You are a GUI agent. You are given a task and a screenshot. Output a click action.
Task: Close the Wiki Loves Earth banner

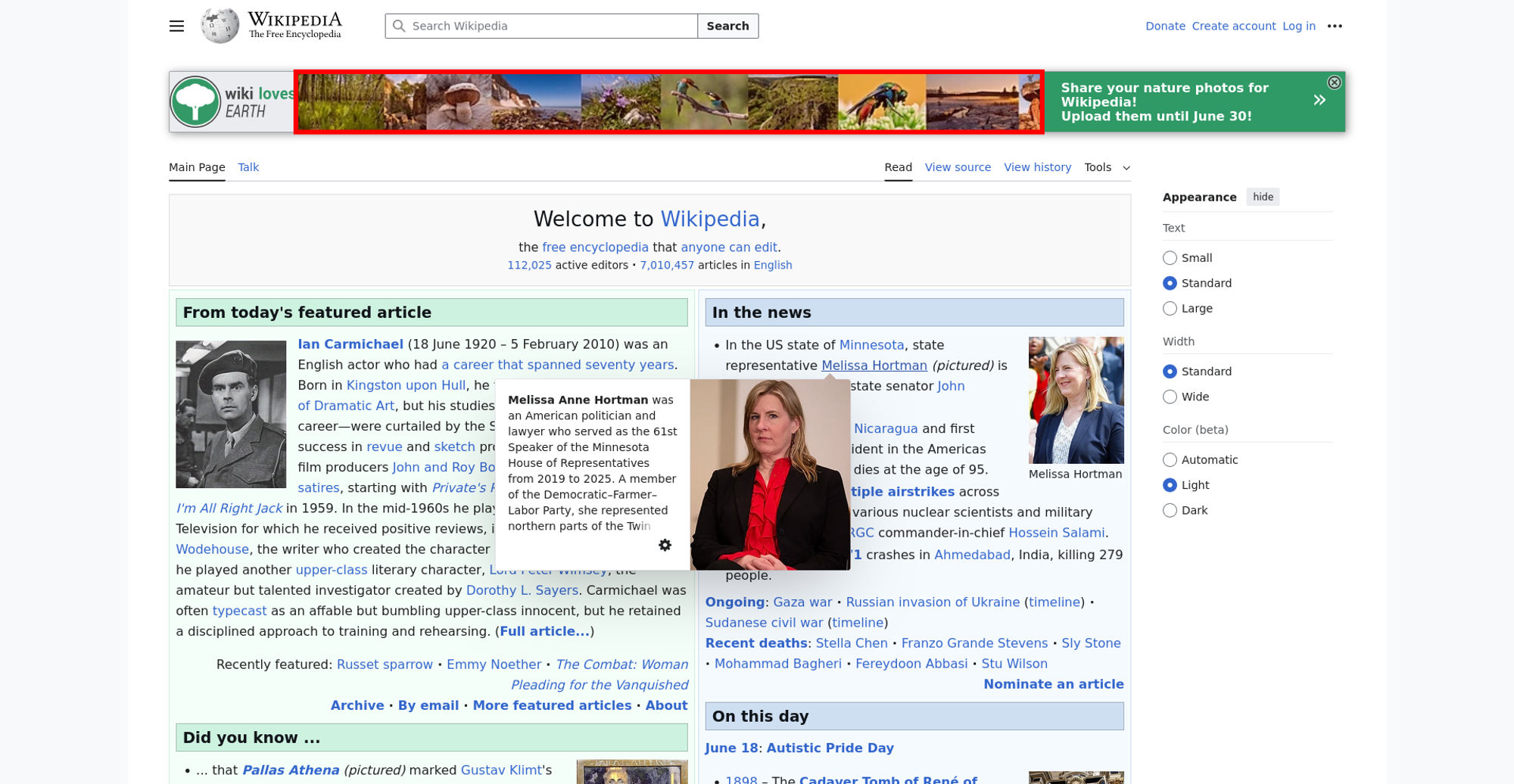(1335, 82)
